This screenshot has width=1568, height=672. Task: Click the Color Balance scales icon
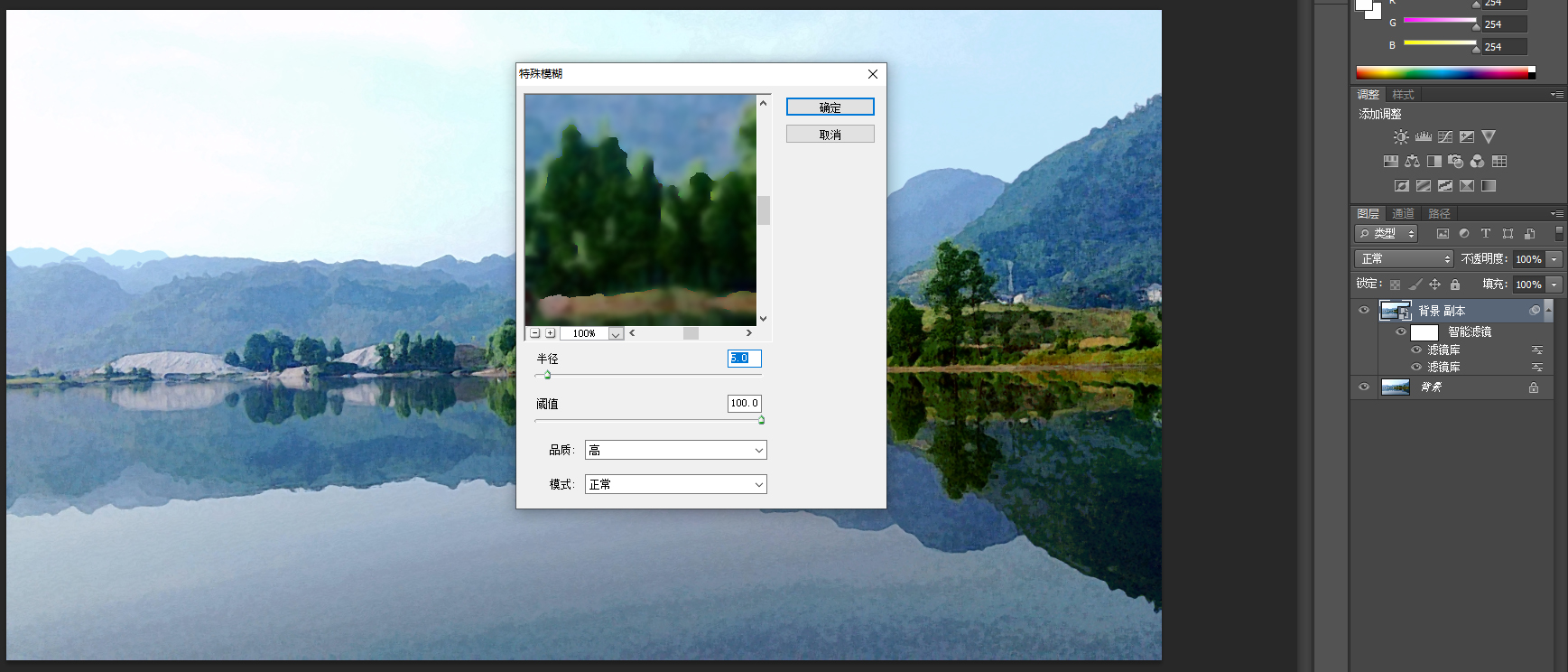[1412, 162]
